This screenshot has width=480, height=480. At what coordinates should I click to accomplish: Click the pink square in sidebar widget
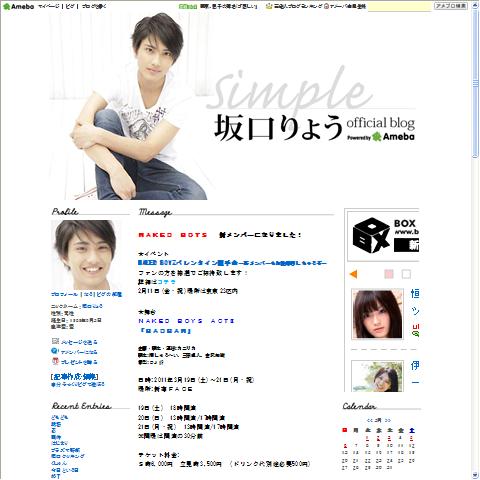tap(389, 274)
